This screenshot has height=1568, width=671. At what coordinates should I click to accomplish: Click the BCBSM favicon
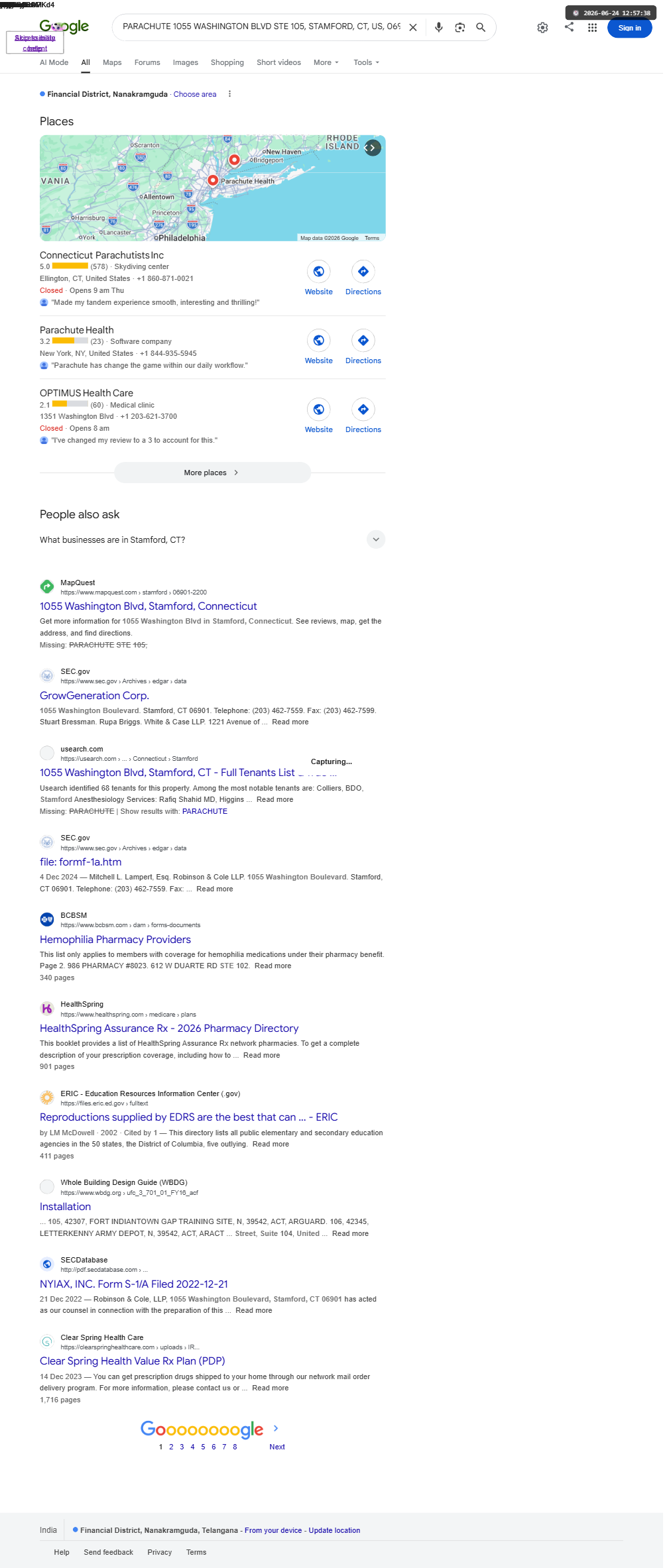47,919
